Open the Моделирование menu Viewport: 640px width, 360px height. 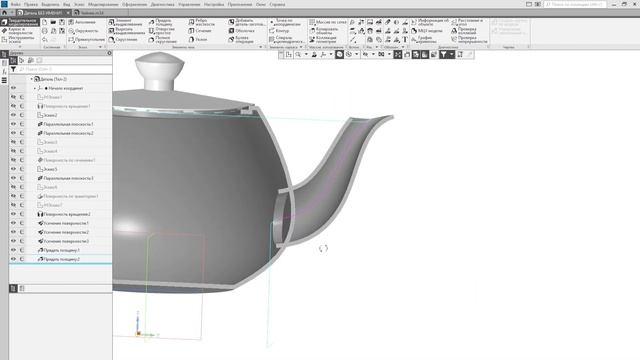click(103, 4)
